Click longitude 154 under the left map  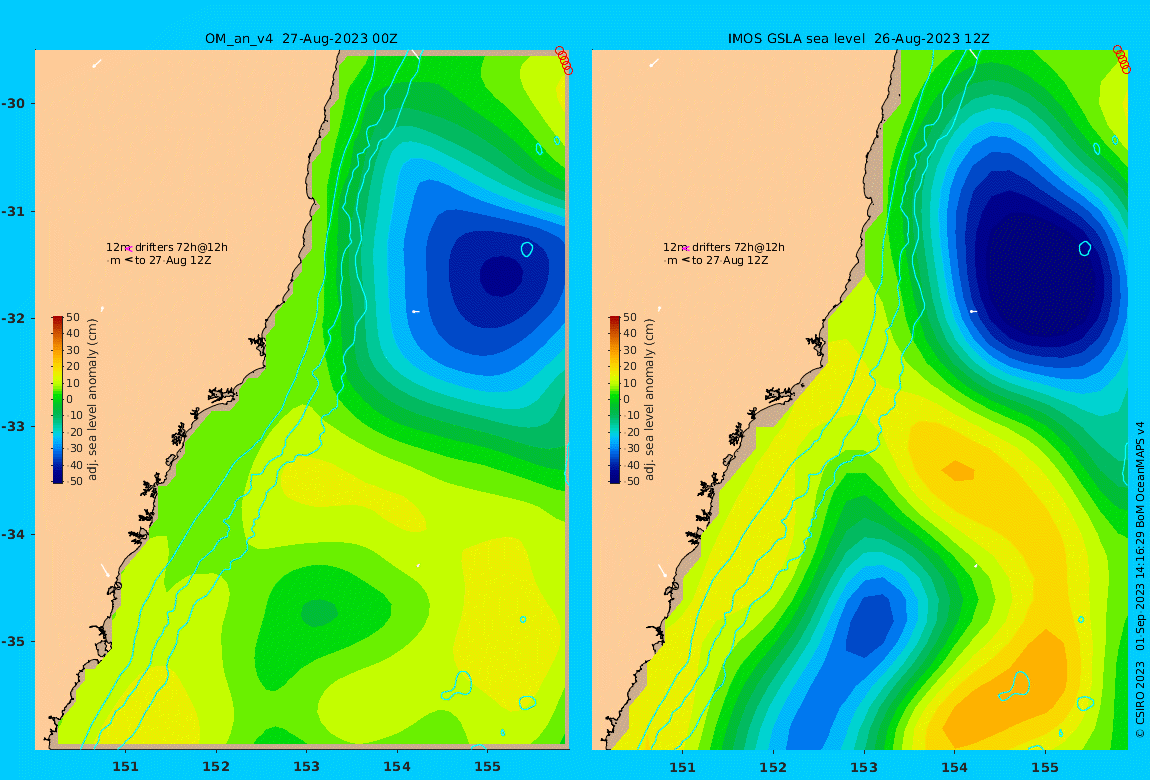(397, 767)
